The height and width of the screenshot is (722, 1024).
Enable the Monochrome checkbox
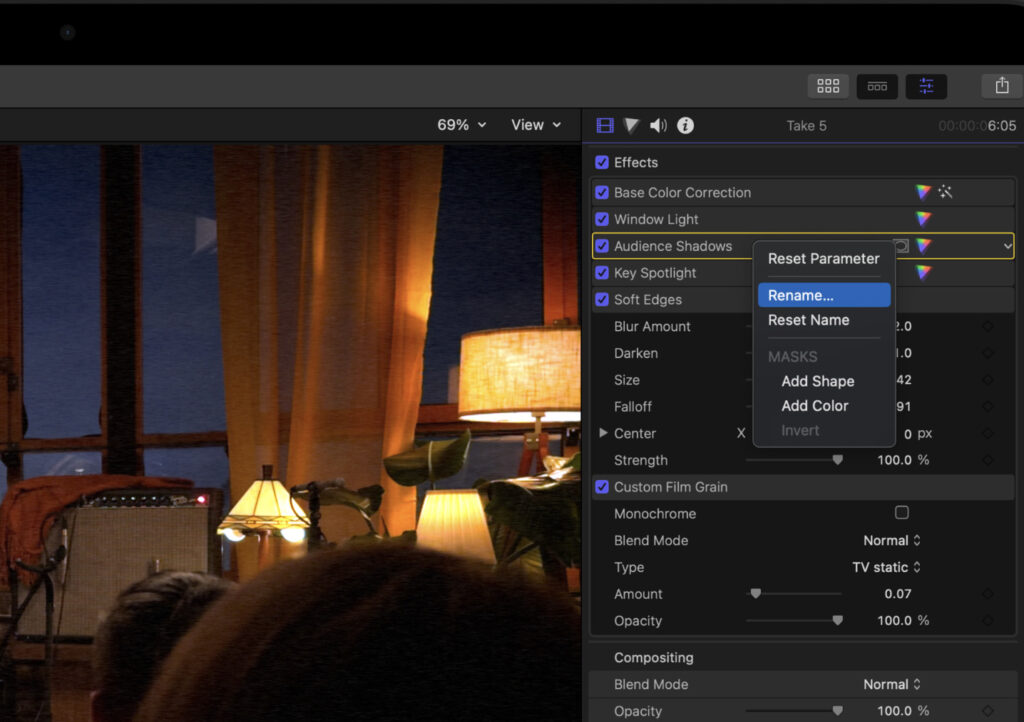point(902,513)
